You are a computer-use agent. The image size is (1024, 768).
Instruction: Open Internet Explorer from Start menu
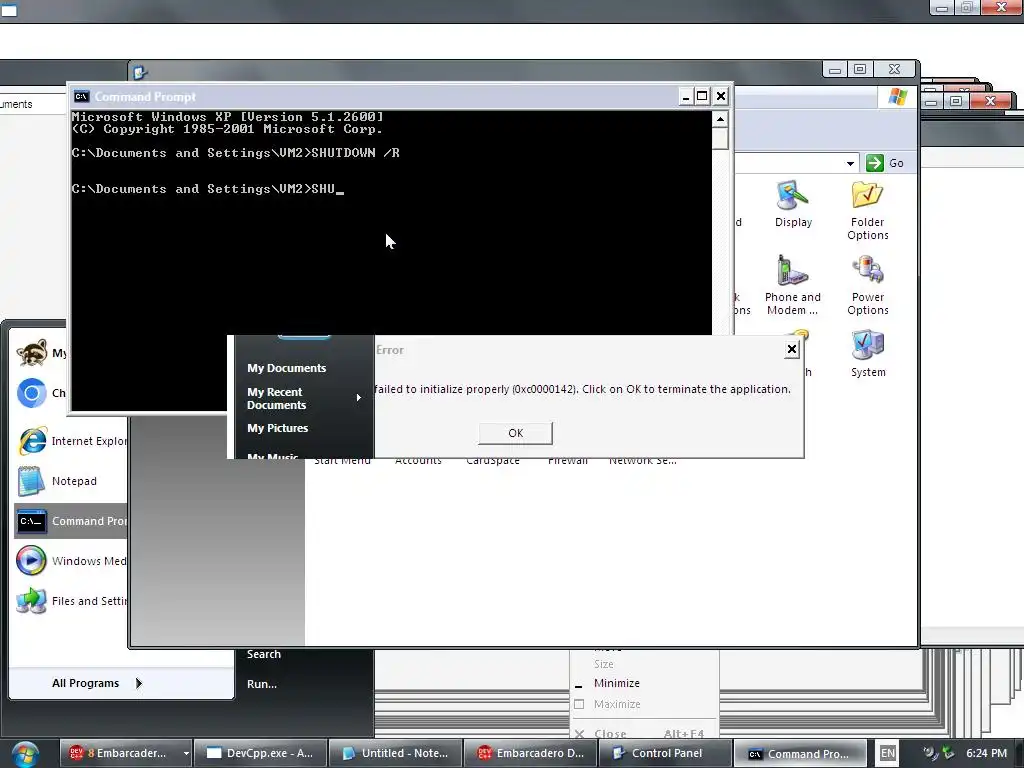pyautogui.click(x=71, y=441)
